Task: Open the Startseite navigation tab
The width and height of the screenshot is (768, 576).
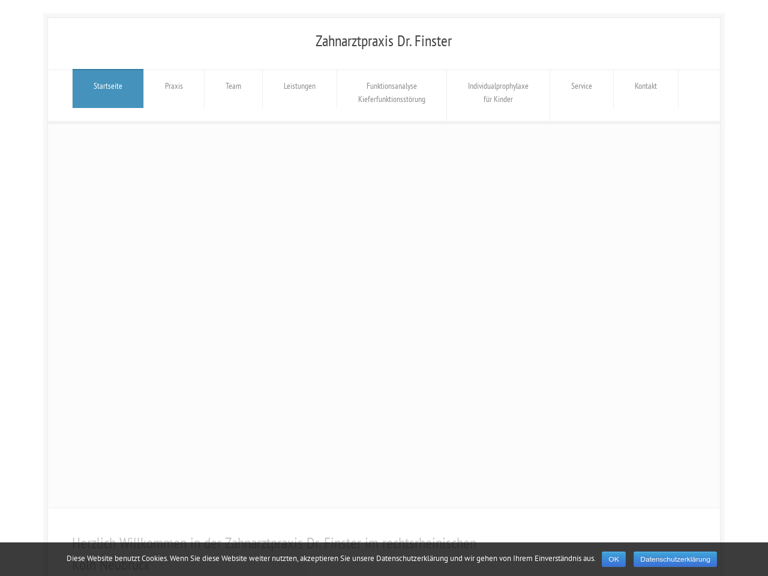Action: pyautogui.click(x=108, y=87)
